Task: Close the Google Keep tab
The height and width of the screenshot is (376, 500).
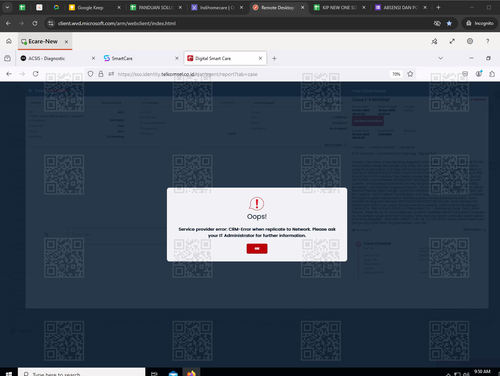Action: tap(119, 7)
